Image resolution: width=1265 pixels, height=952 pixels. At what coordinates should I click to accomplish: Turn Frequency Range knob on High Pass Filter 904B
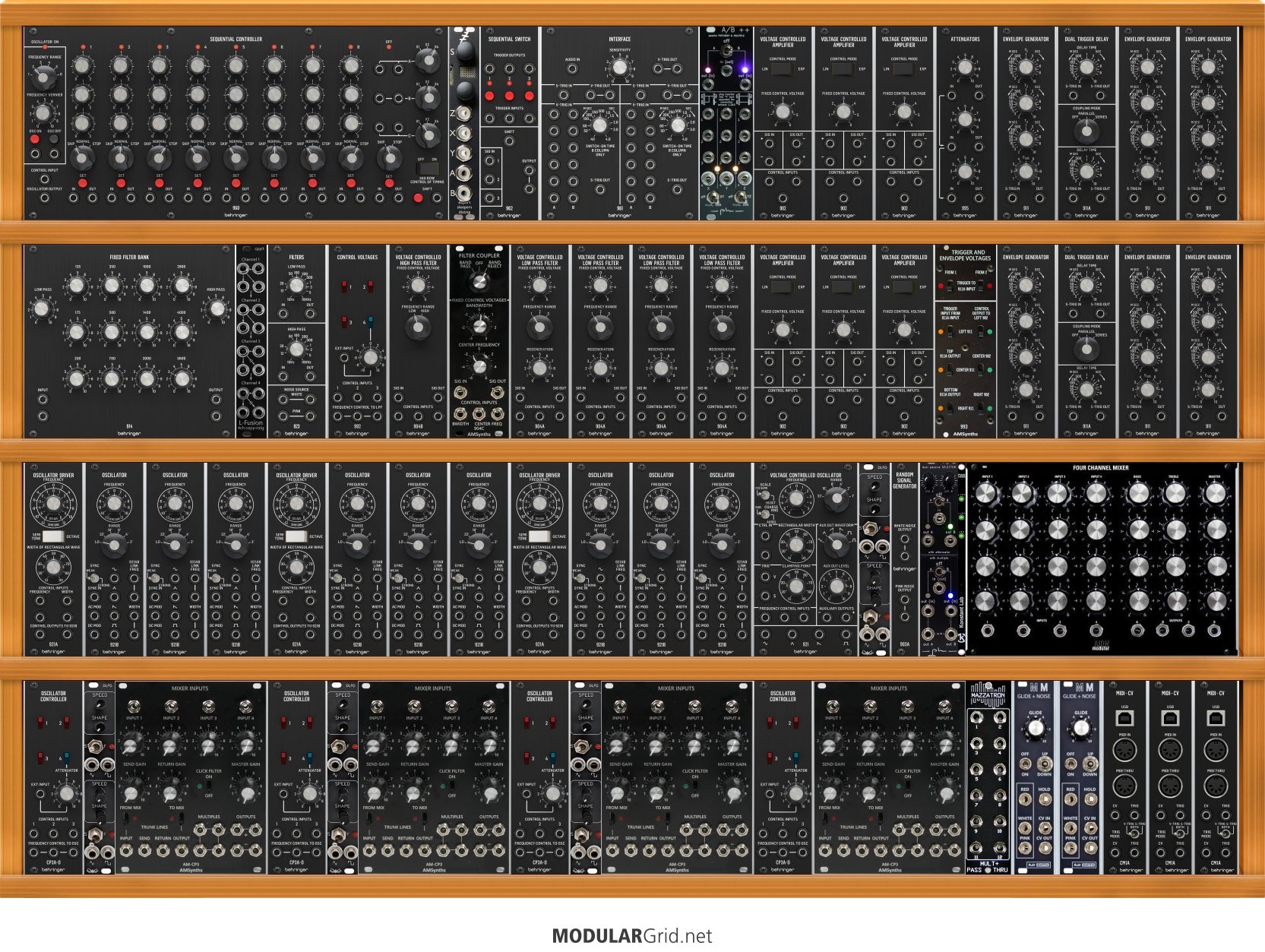(x=418, y=327)
